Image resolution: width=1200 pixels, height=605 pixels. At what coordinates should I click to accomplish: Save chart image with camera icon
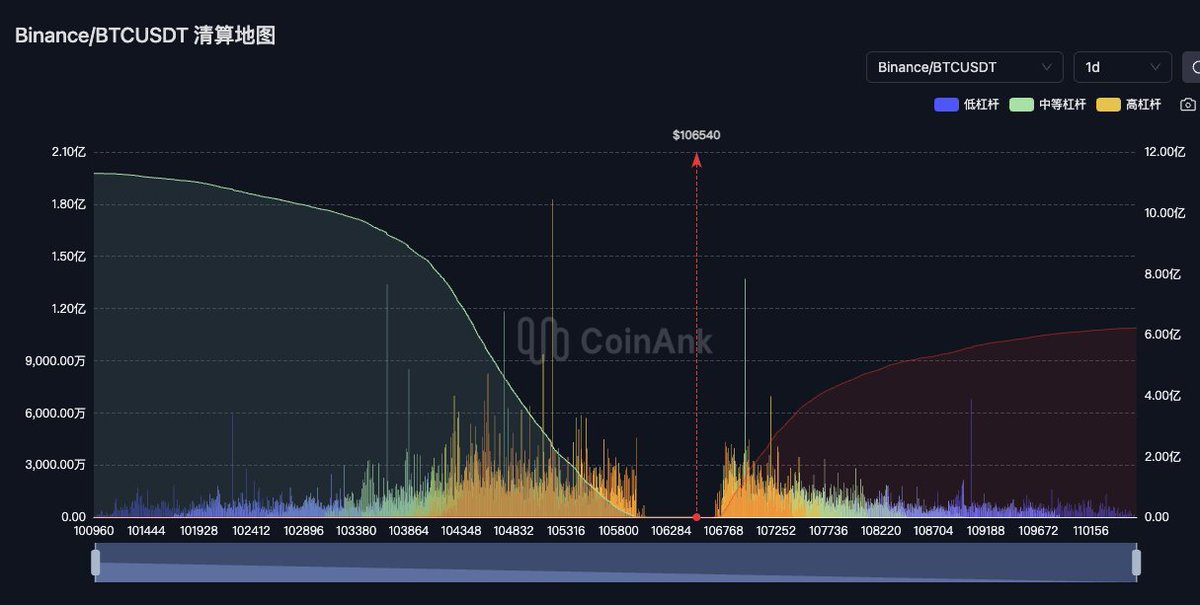[x=1187, y=104]
